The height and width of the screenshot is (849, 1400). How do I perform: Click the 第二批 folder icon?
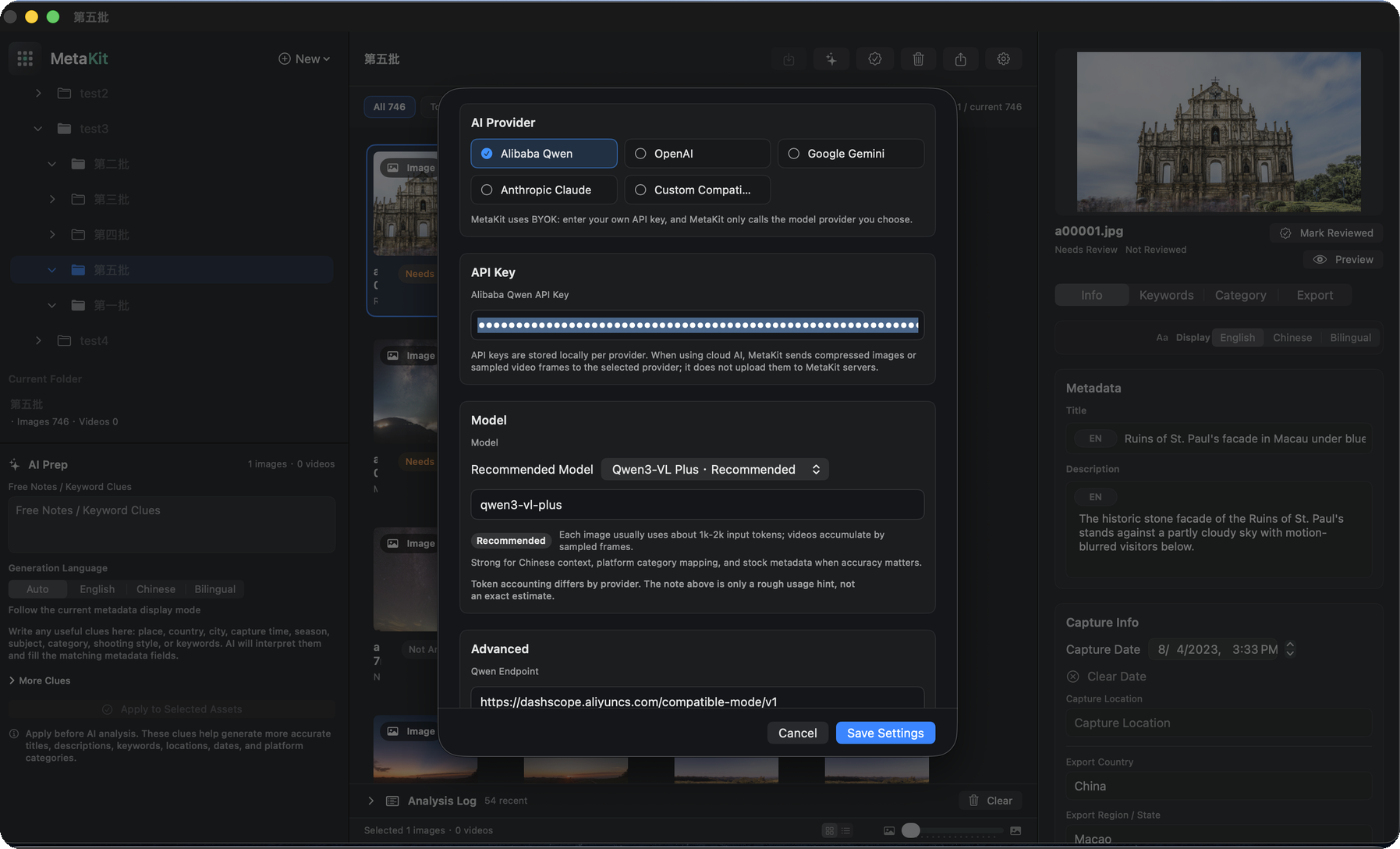click(78, 164)
